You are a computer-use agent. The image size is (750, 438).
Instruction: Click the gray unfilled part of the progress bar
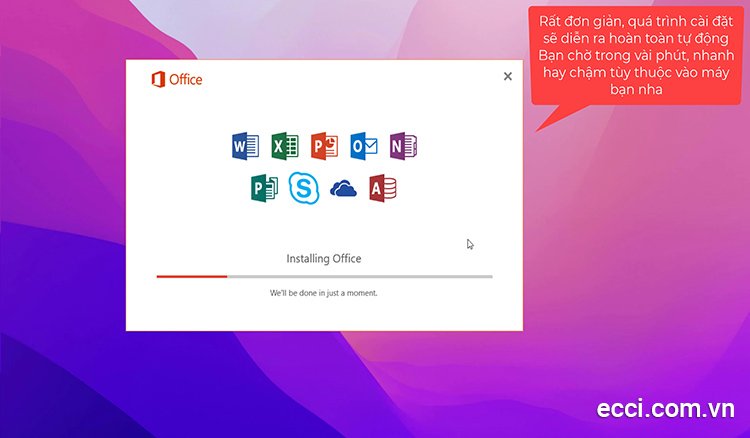coord(360,276)
